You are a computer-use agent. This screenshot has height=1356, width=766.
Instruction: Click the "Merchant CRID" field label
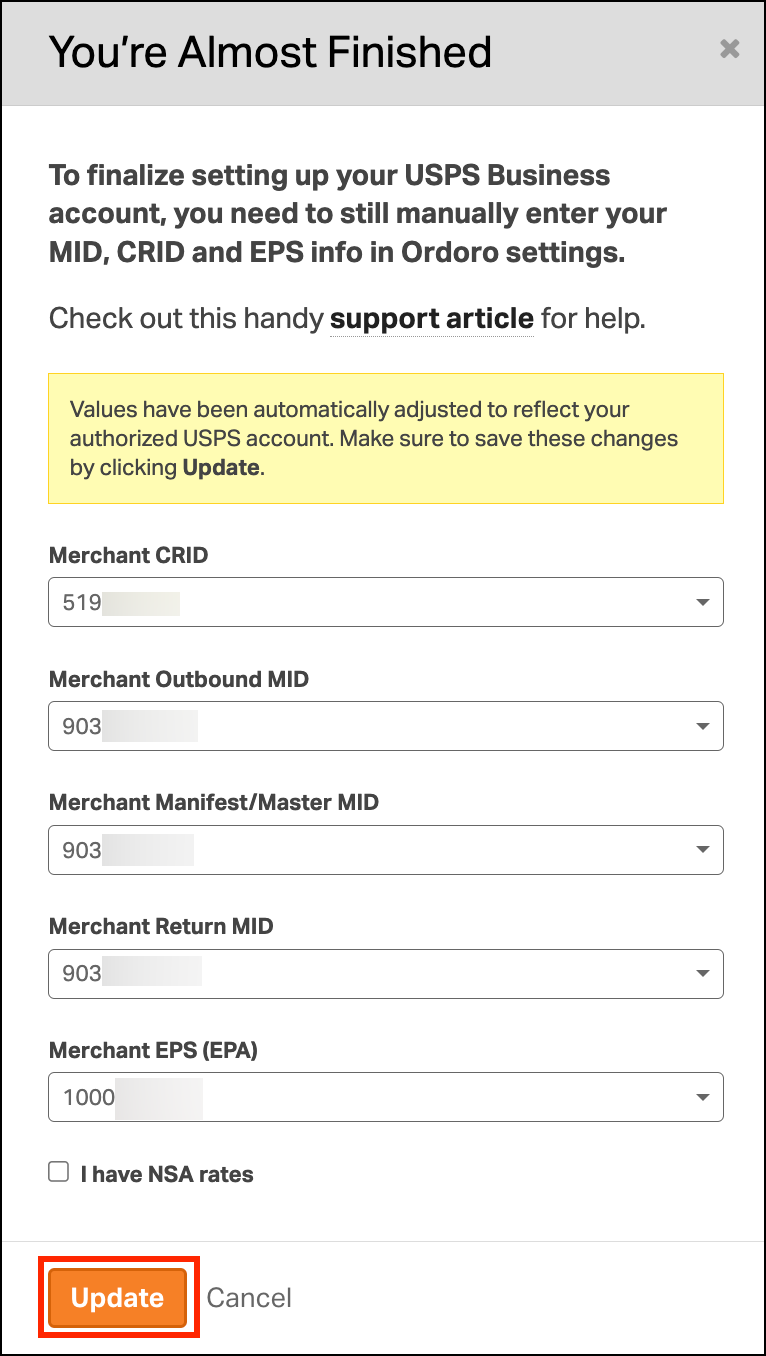tap(128, 556)
